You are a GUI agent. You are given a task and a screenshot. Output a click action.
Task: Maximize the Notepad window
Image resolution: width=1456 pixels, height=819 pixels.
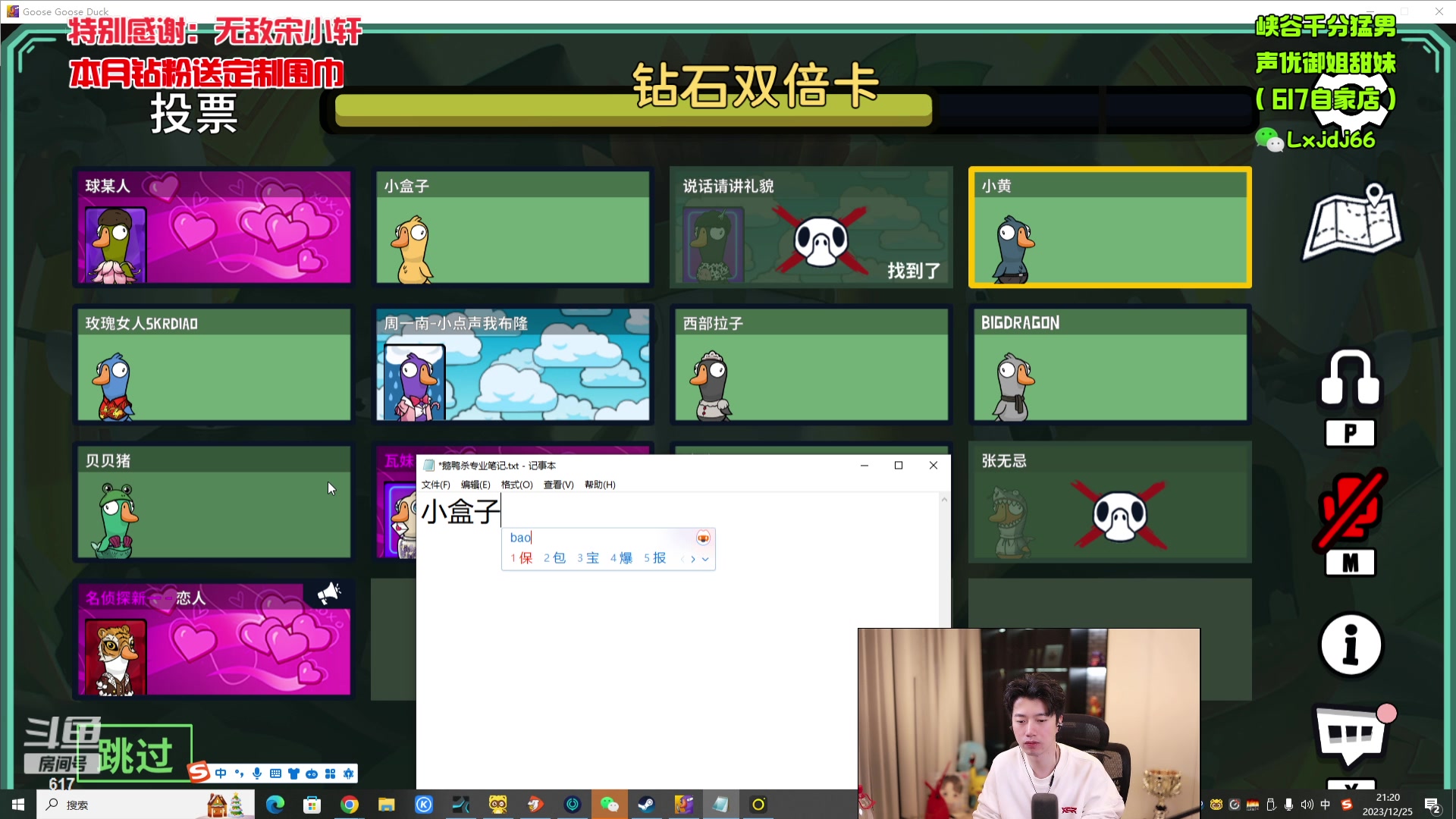pyautogui.click(x=899, y=466)
